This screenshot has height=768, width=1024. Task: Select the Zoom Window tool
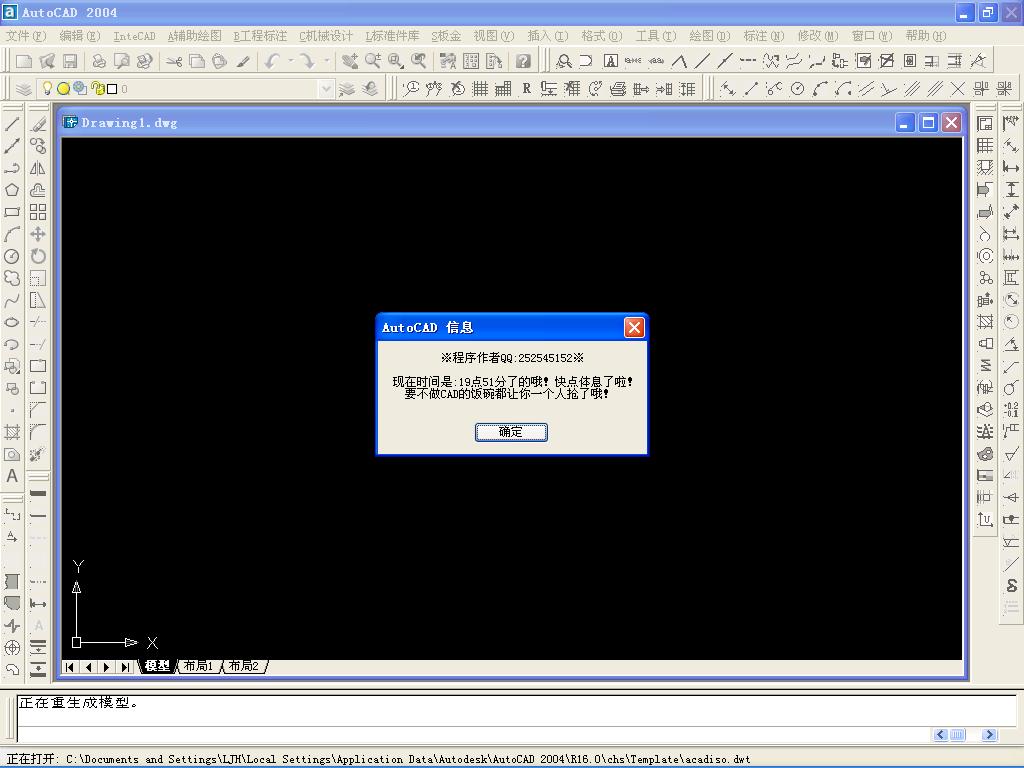[x=396, y=61]
